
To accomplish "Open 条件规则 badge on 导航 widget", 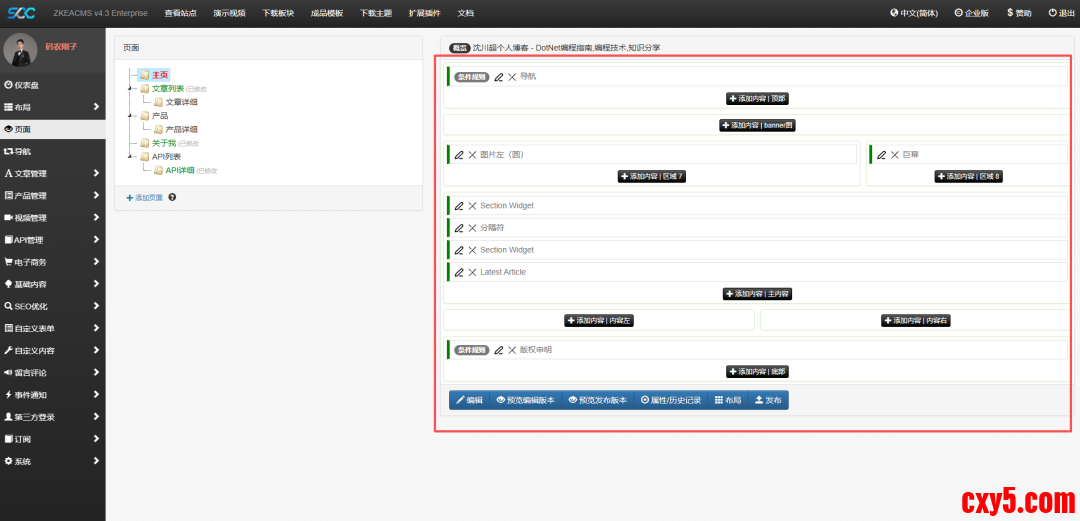I will [x=472, y=77].
